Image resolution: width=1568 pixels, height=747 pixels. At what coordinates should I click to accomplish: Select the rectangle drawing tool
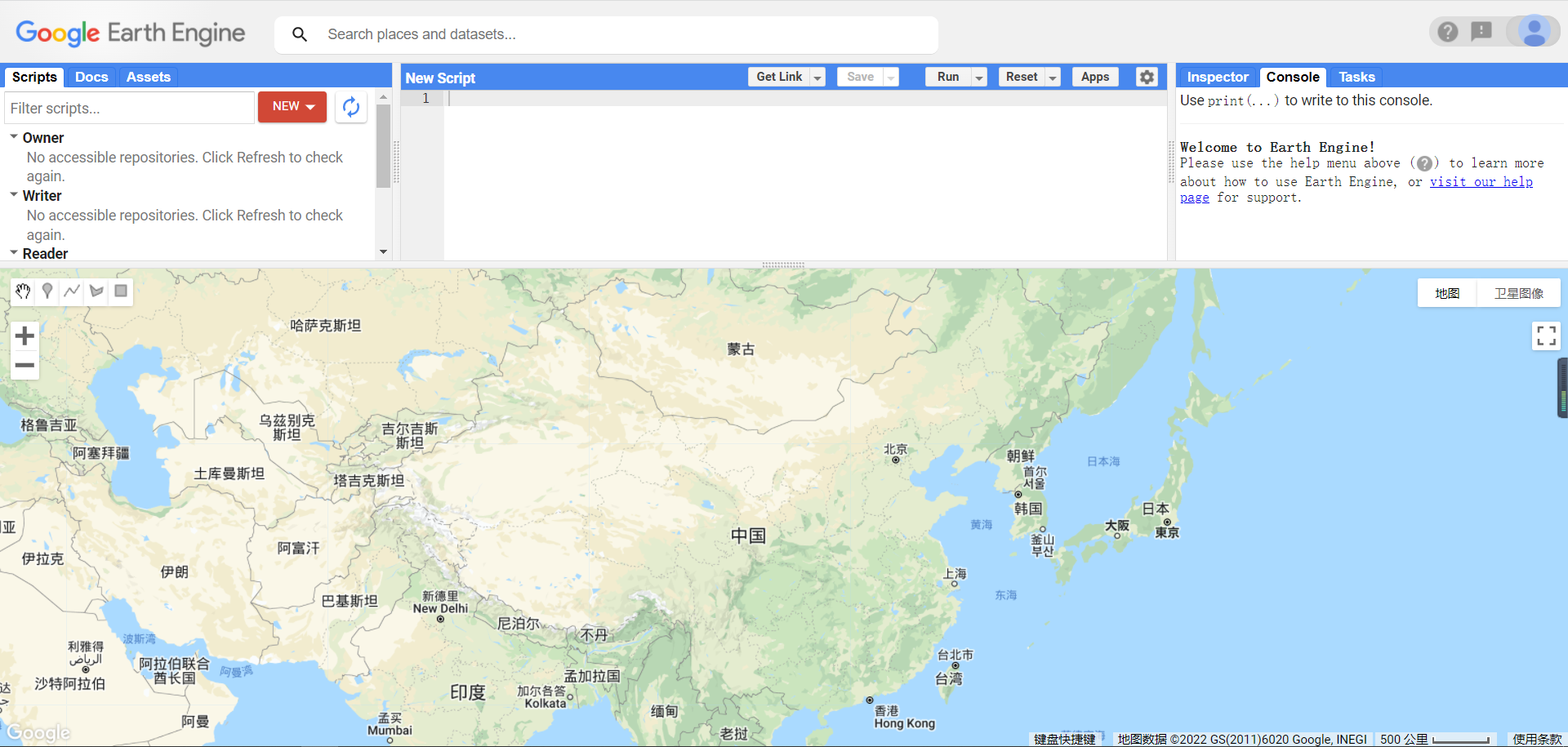coord(120,291)
